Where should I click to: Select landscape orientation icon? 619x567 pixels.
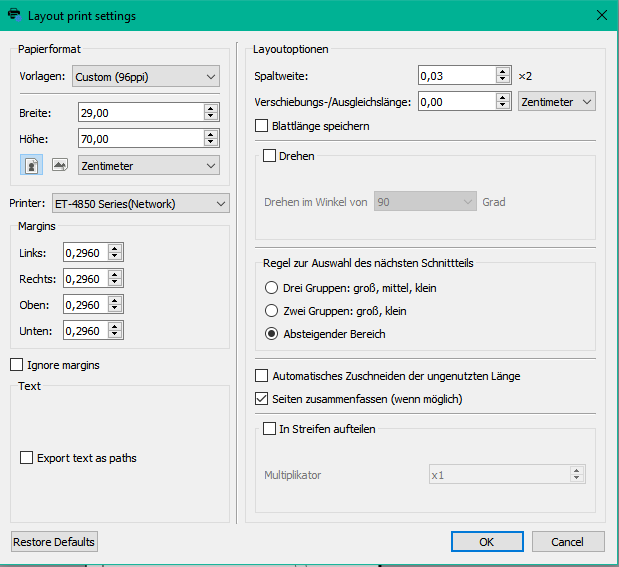[x=59, y=165]
